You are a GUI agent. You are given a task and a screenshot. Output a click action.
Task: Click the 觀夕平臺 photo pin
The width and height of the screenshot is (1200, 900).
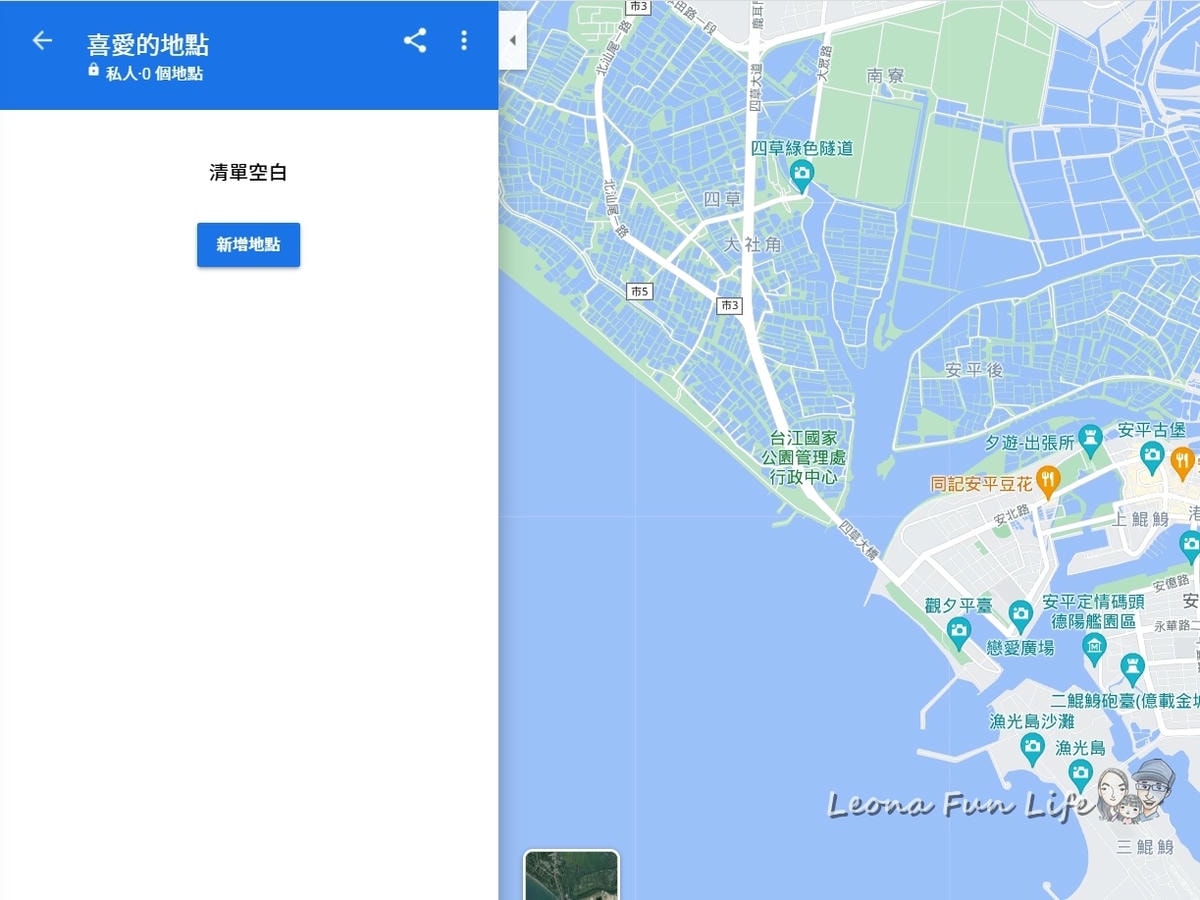[x=959, y=630]
